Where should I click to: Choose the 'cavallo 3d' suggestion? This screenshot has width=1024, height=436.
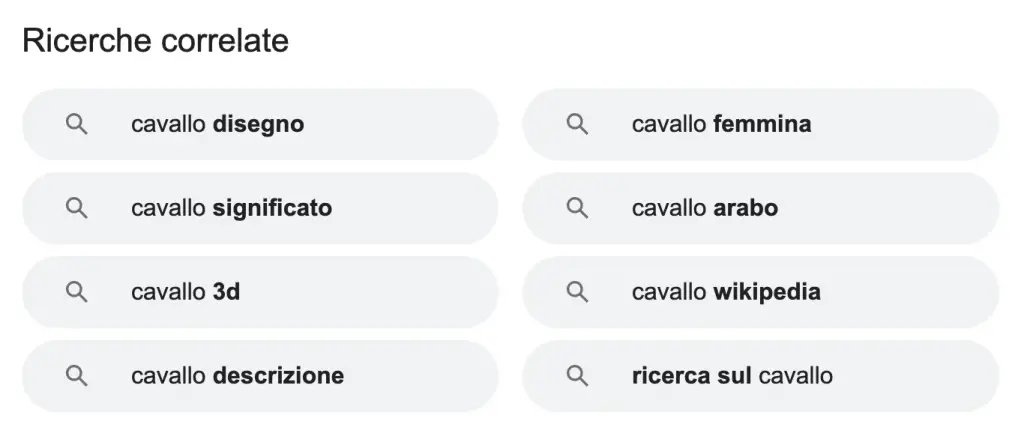(261, 292)
